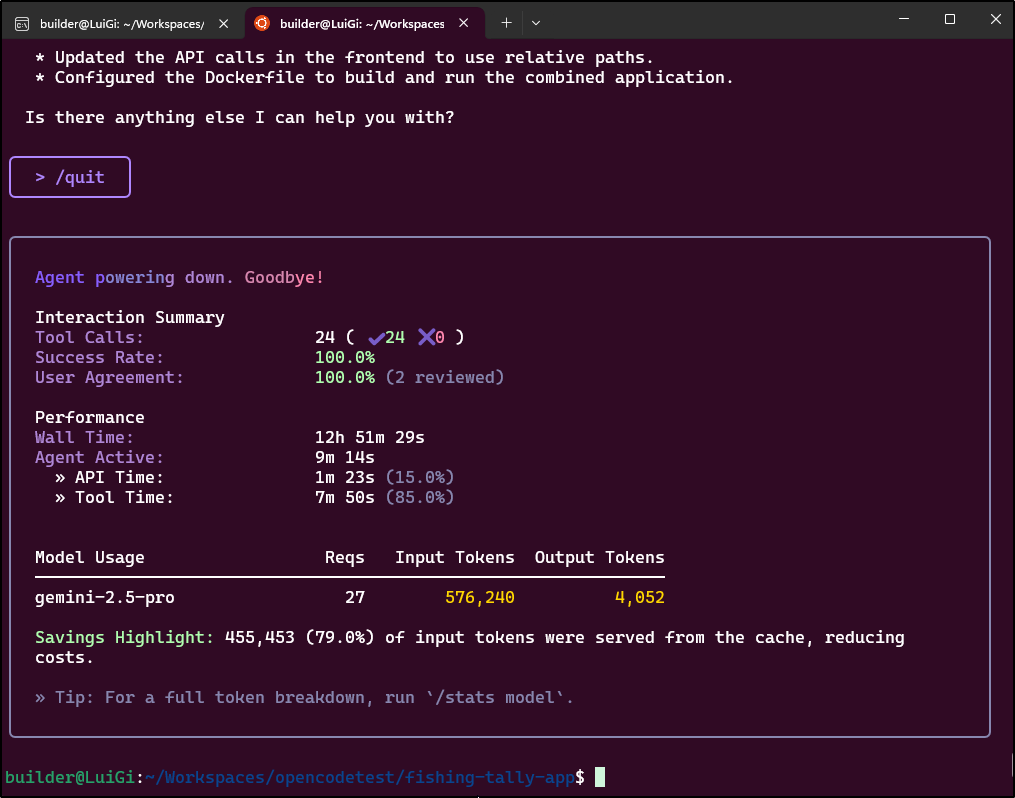Click the '(85.0%)' tool time percentage
The image size is (1015, 798).
pos(420,498)
